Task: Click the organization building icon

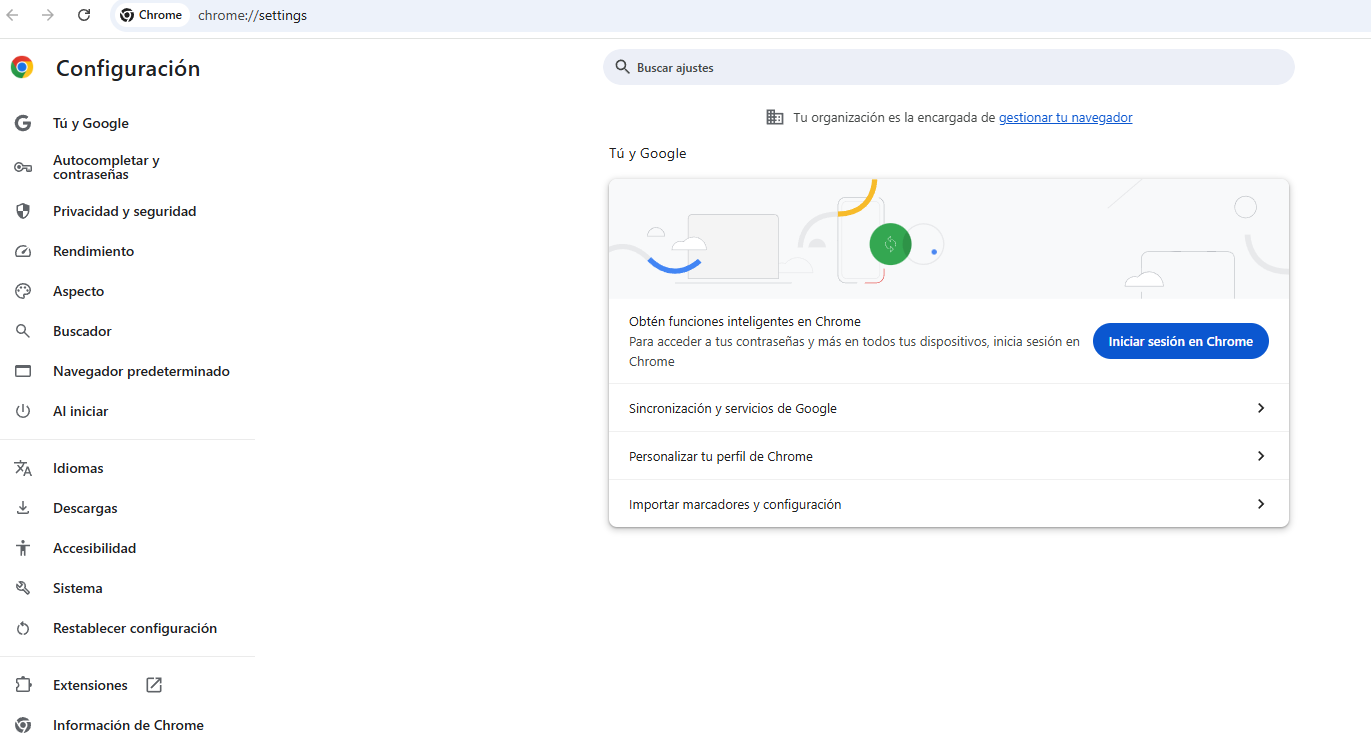Action: (x=775, y=117)
